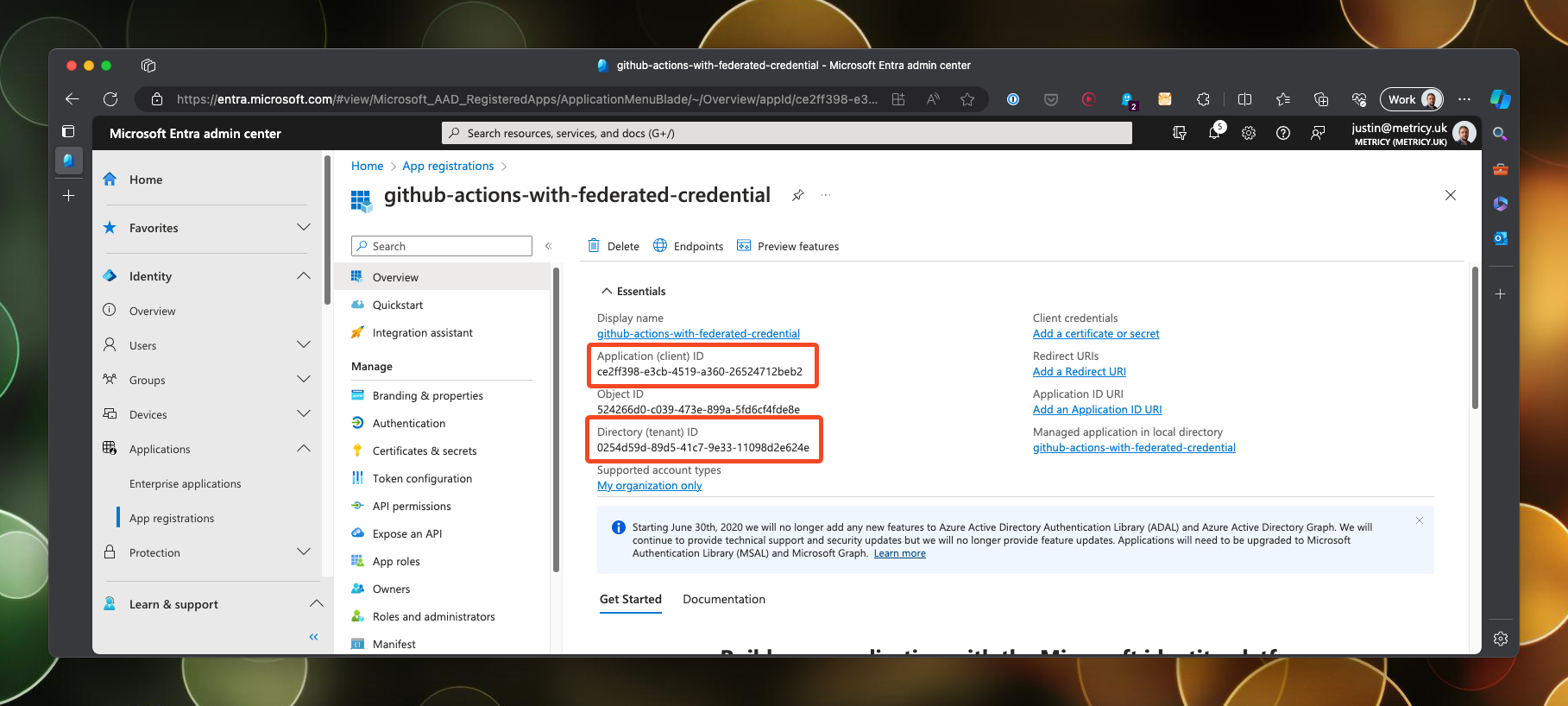Click Add a certificate or secret link
This screenshot has height=706, width=1568.
click(x=1096, y=334)
